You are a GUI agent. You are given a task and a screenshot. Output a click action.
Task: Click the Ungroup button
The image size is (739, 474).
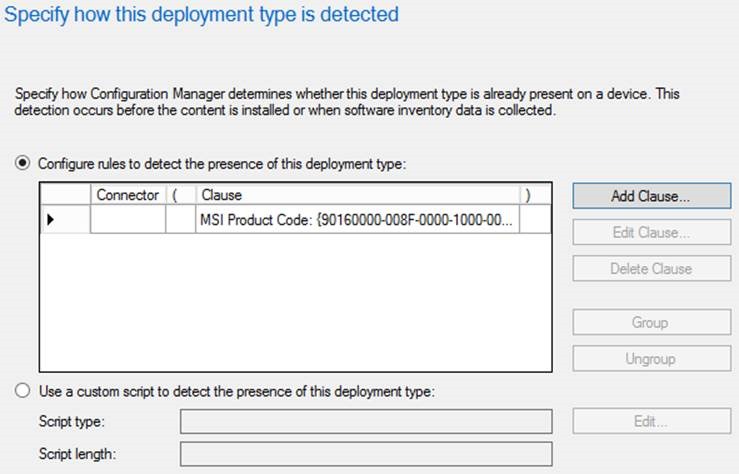pos(652,359)
